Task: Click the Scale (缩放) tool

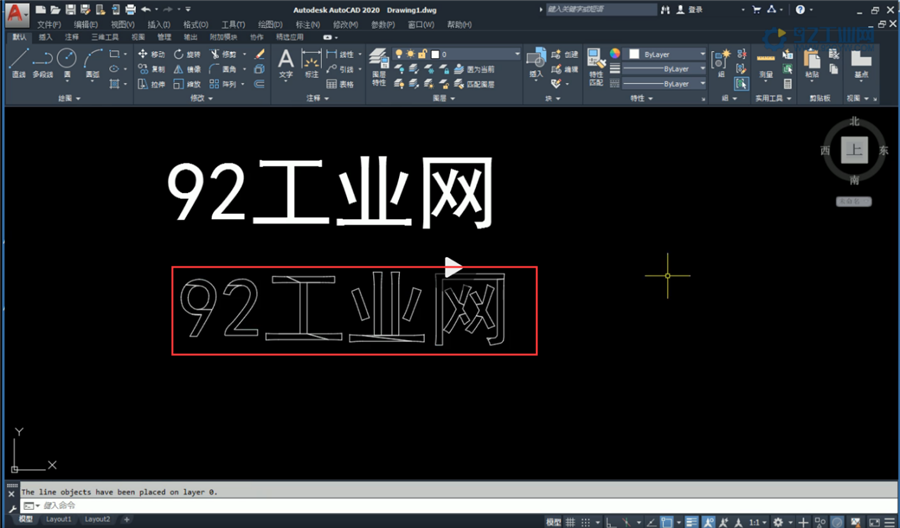Action: point(187,84)
